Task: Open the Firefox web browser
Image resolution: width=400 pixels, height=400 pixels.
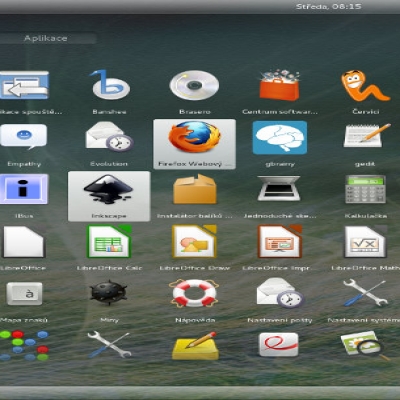Action: [x=194, y=144]
